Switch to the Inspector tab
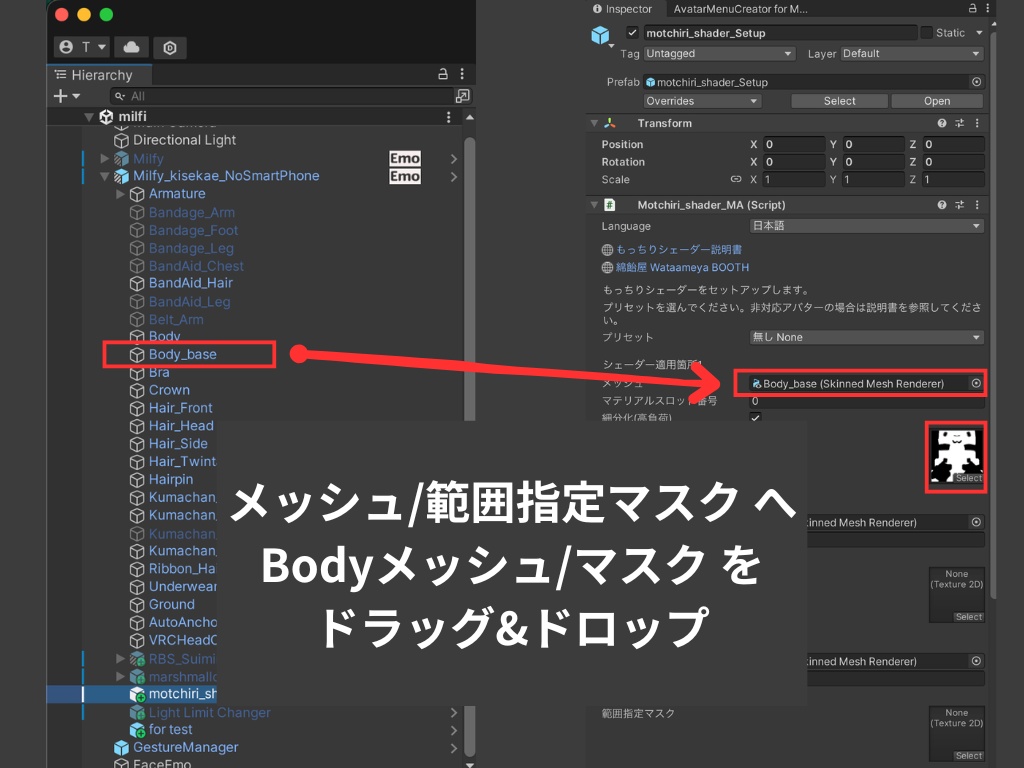 pos(622,9)
